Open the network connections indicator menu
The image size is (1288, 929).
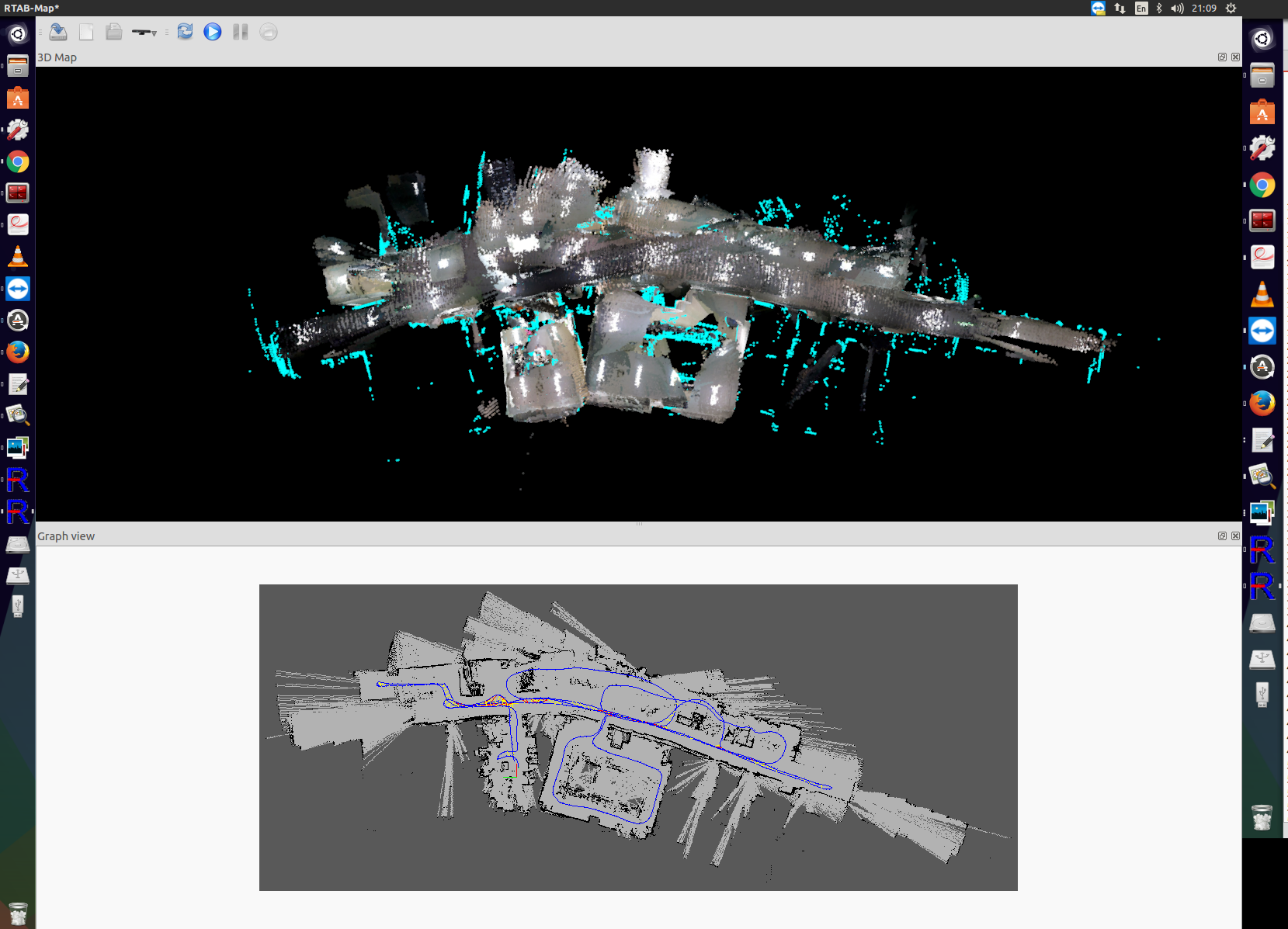click(1120, 9)
